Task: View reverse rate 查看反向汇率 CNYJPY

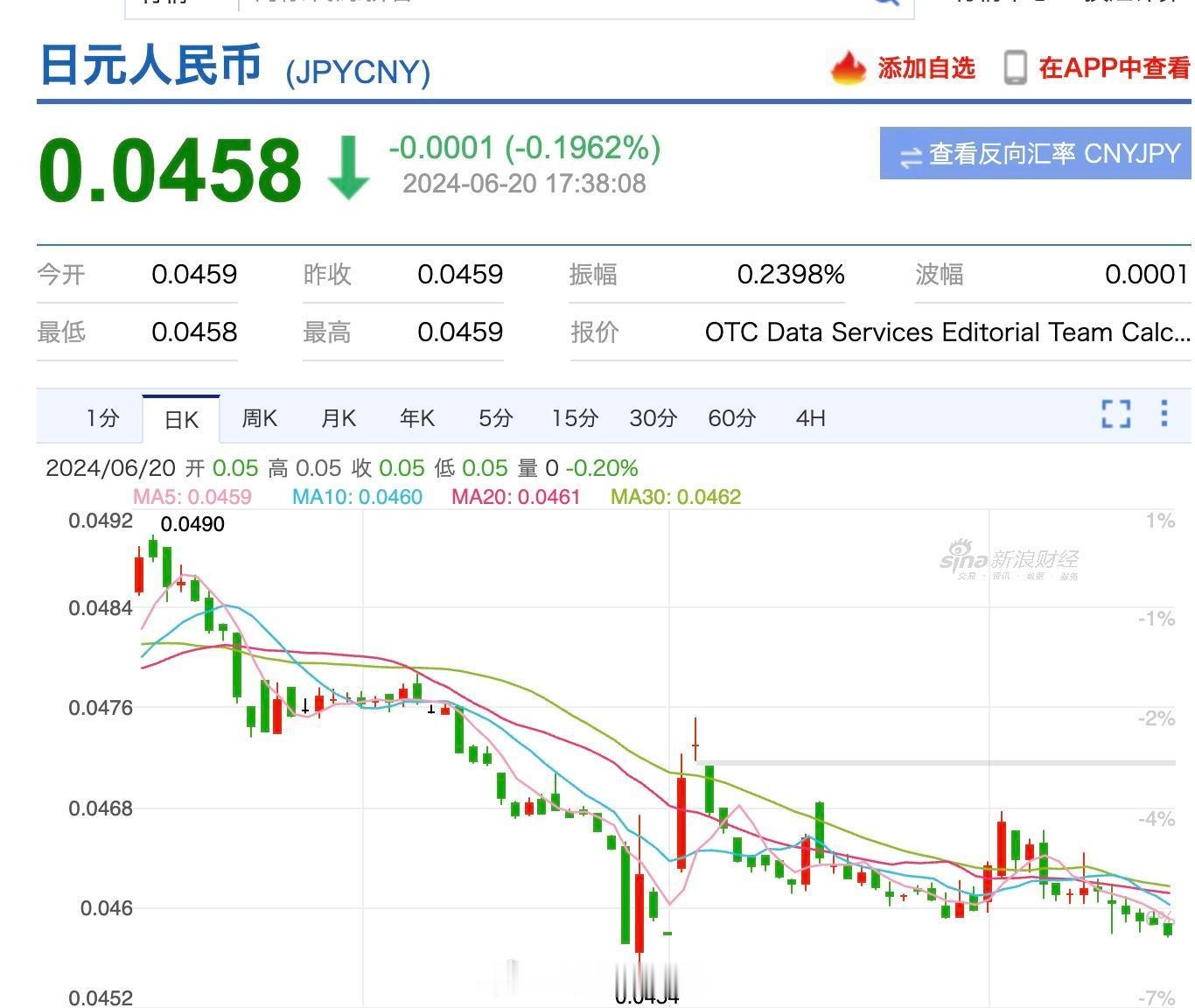Action: click(1036, 153)
